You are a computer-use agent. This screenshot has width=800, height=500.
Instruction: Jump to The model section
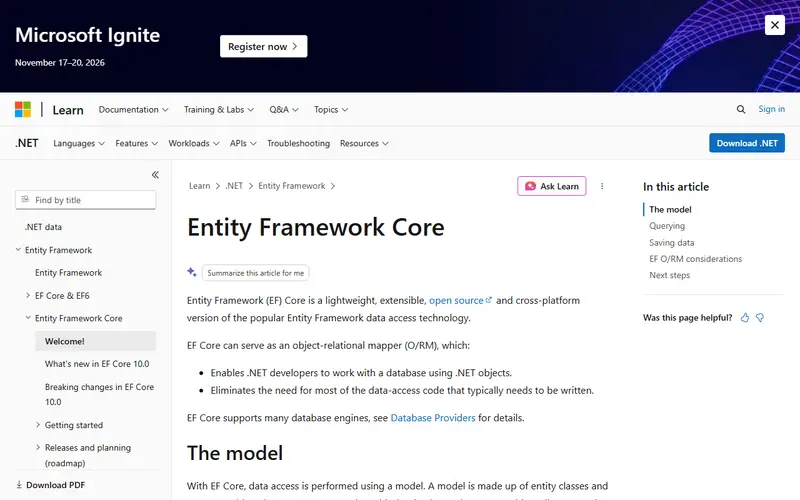[x=670, y=209]
